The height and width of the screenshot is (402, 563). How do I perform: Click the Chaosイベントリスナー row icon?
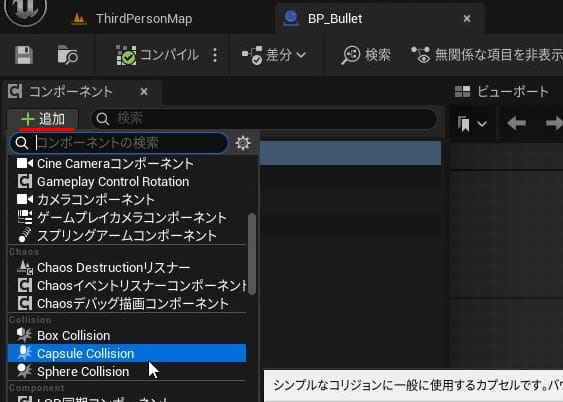pyautogui.click(x=25, y=286)
